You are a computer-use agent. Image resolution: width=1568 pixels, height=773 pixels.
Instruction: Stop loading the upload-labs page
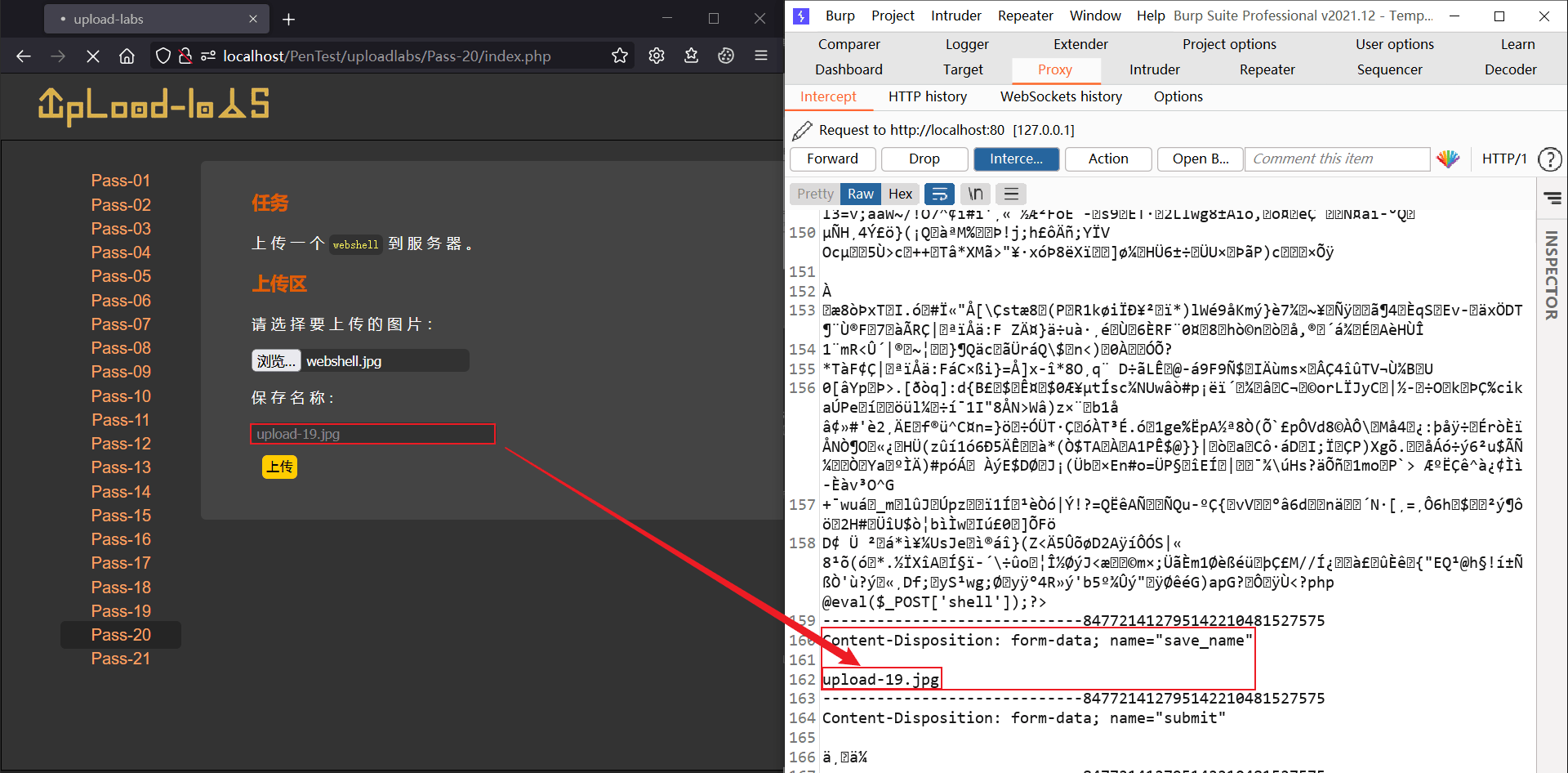tap(92, 56)
